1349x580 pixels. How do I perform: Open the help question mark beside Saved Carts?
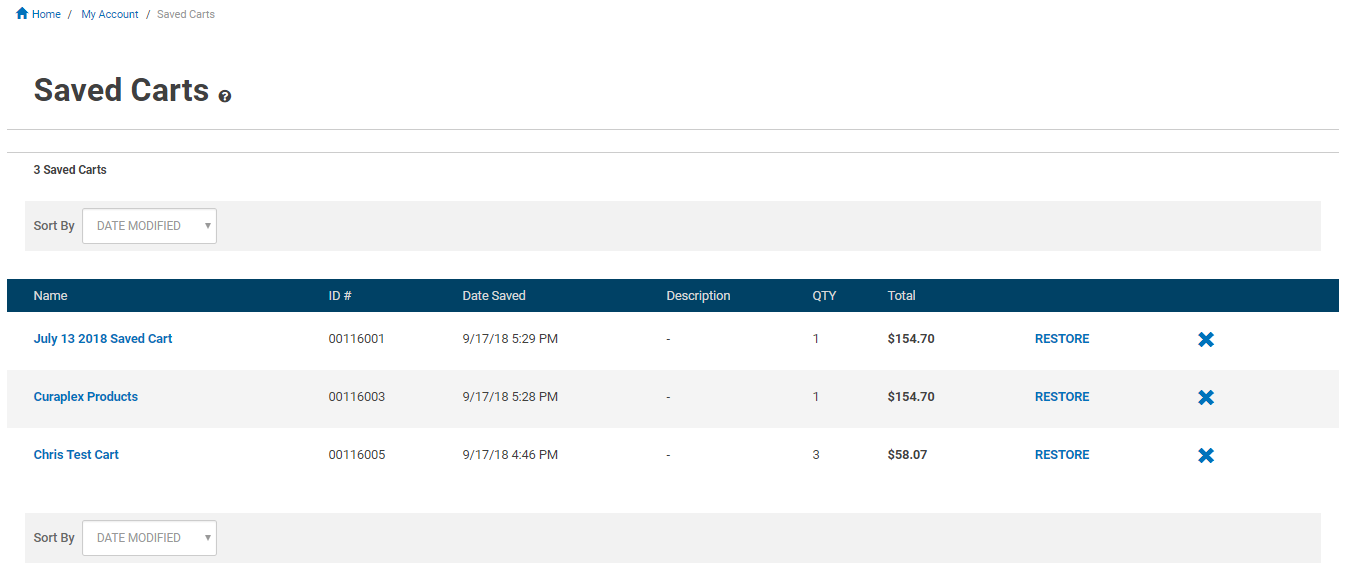pyautogui.click(x=225, y=96)
